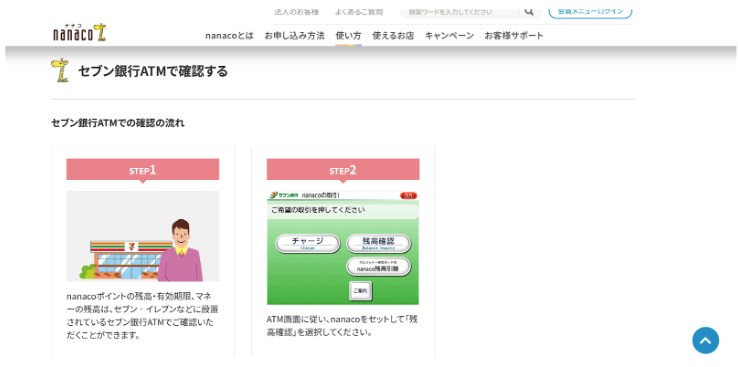Click the STEP2 ATM screen image
The height and width of the screenshot is (367, 738).
[x=343, y=248]
